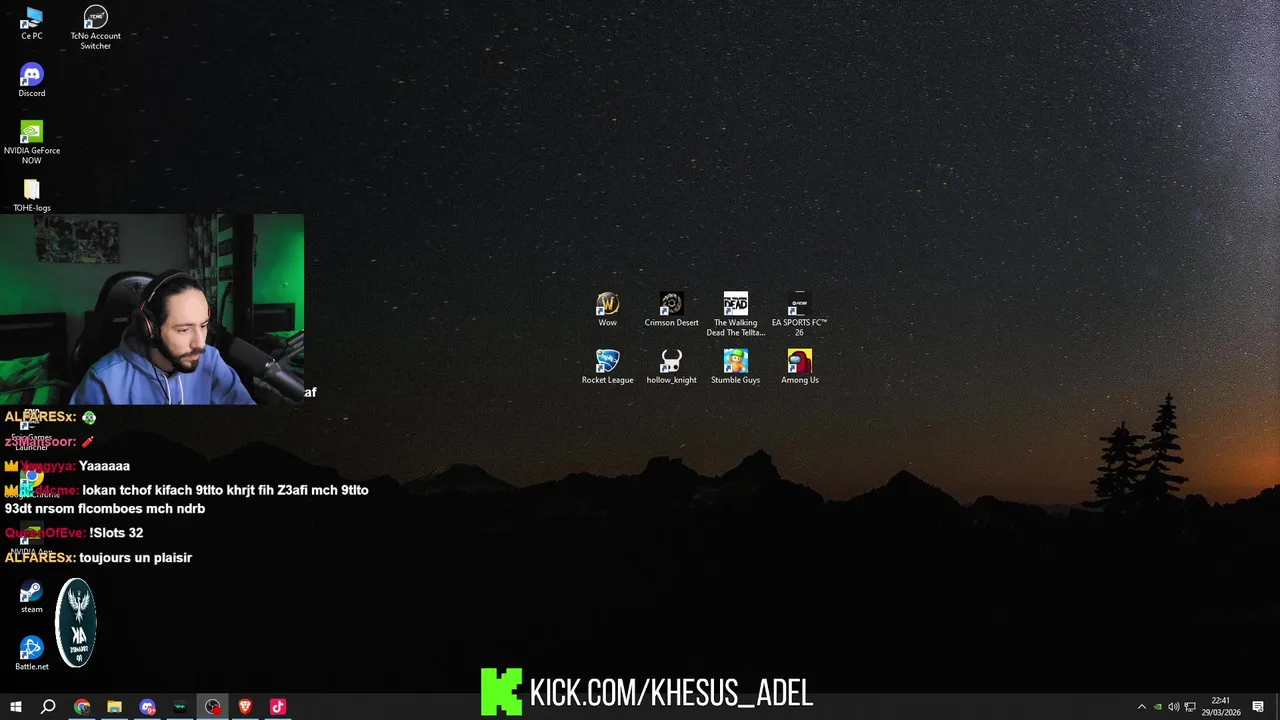Open the Windows Start menu
The height and width of the screenshot is (720, 1280).
click(x=16, y=707)
